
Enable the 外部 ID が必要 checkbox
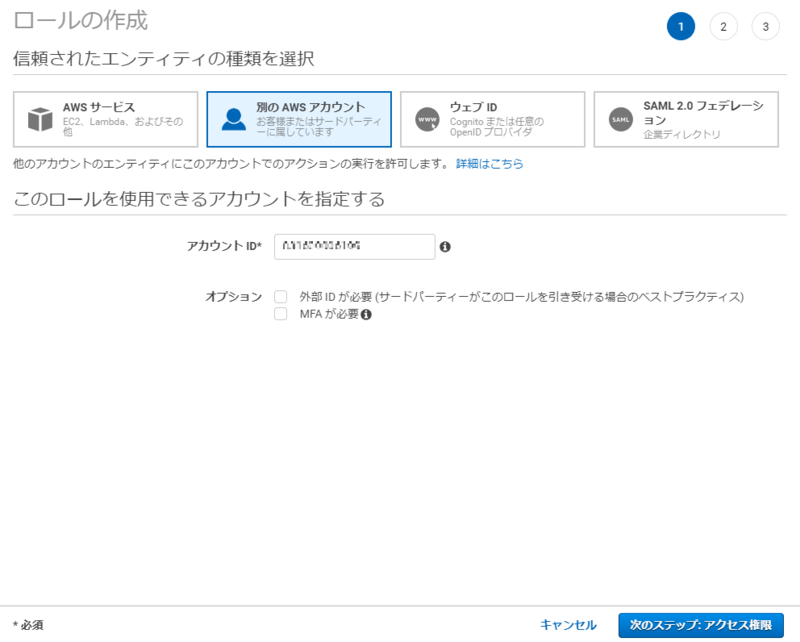point(281,297)
